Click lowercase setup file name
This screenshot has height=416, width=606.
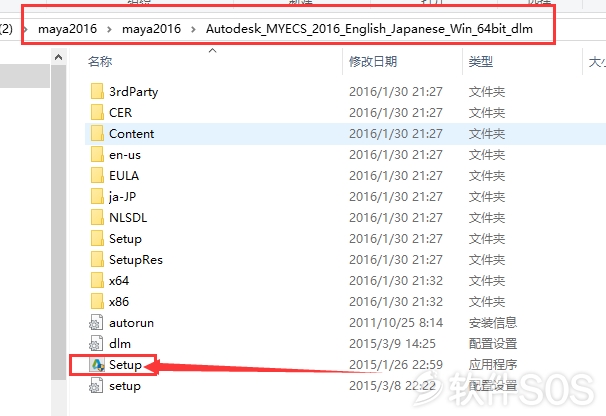(125, 386)
